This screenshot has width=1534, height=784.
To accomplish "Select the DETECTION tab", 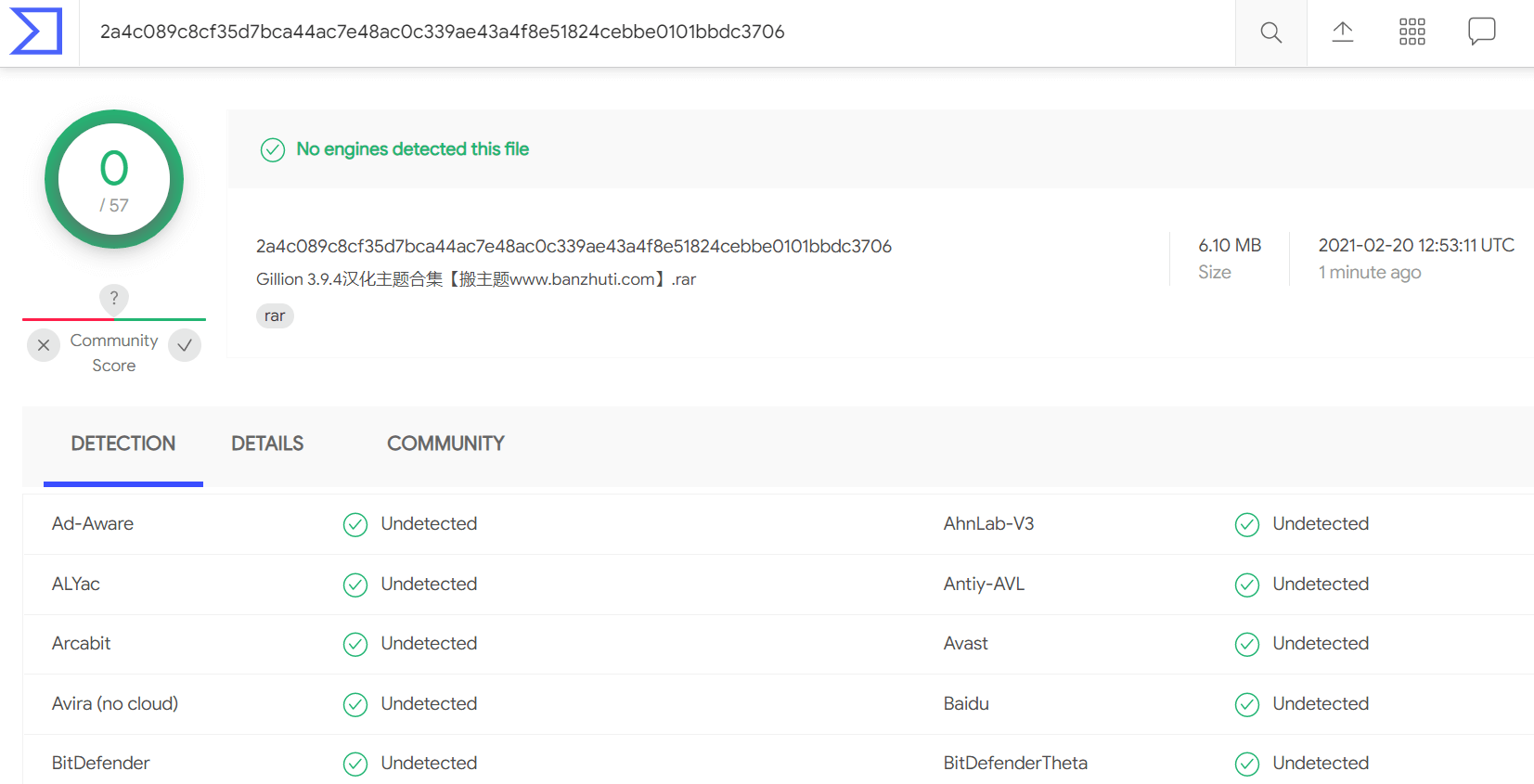I will click(x=123, y=443).
